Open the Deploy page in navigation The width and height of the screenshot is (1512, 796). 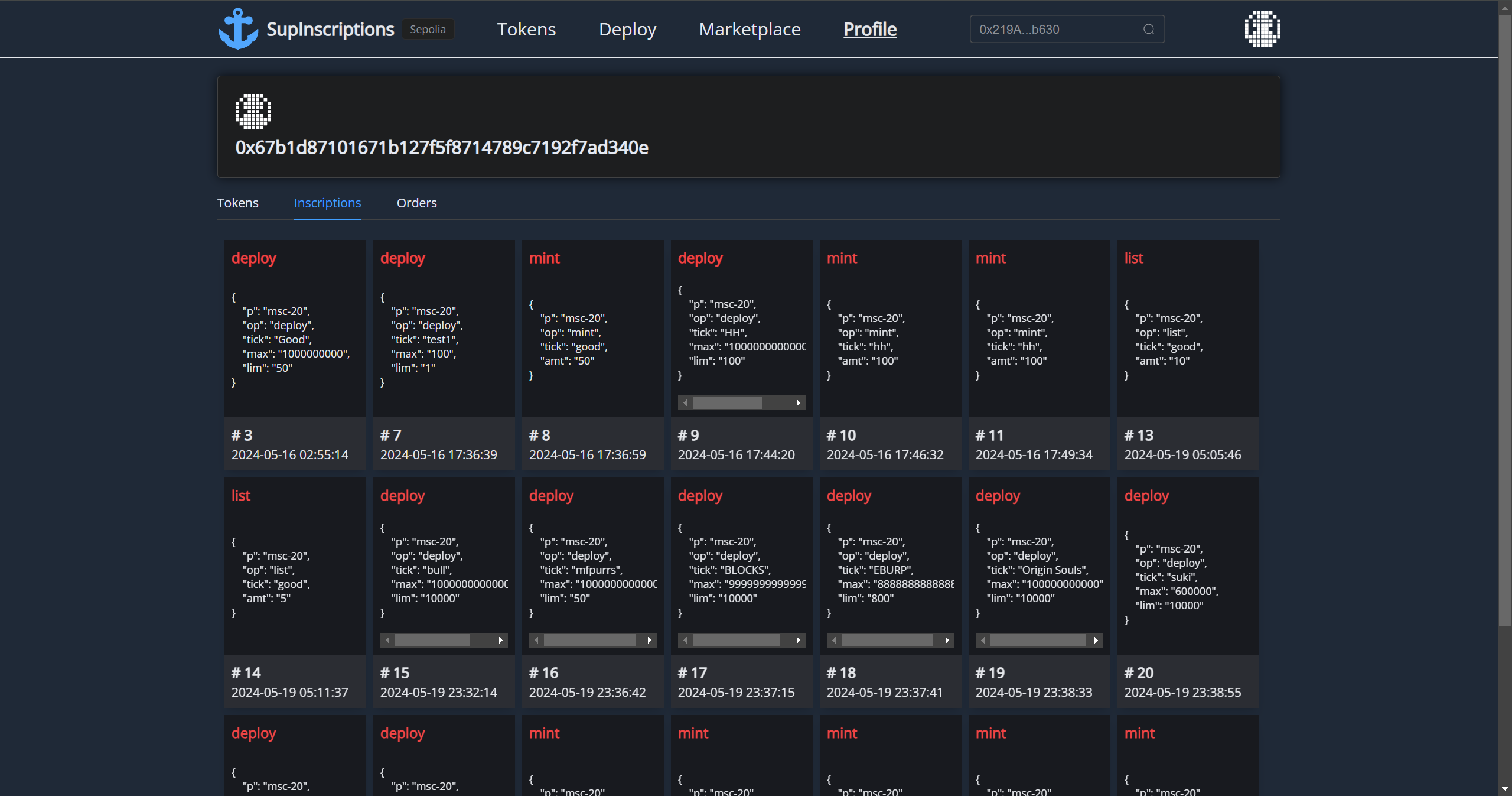pyautogui.click(x=627, y=30)
